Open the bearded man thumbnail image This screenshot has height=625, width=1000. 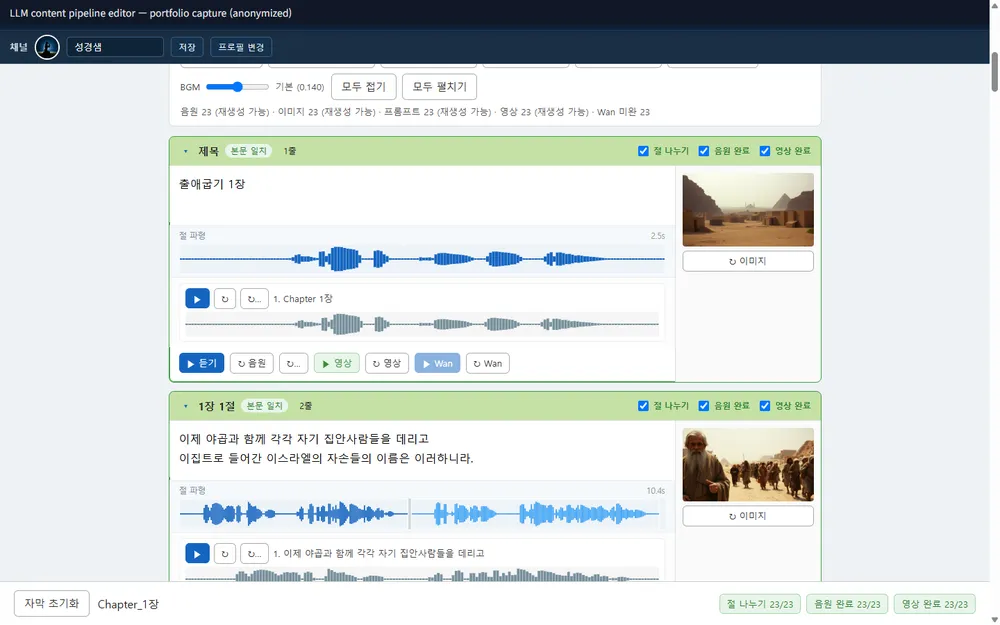pyautogui.click(x=748, y=464)
